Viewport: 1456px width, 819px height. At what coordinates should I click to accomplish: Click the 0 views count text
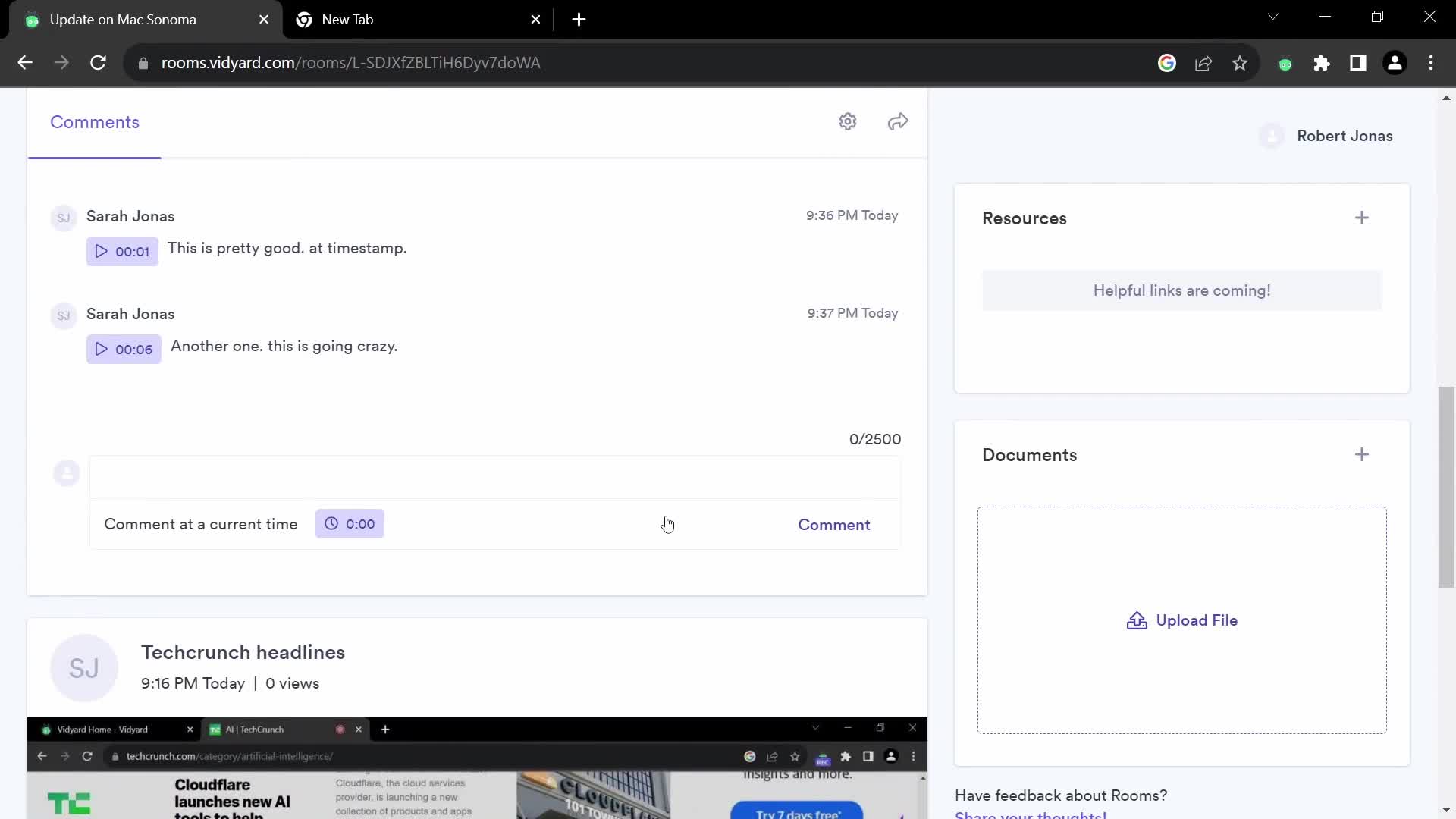[x=292, y=683]
